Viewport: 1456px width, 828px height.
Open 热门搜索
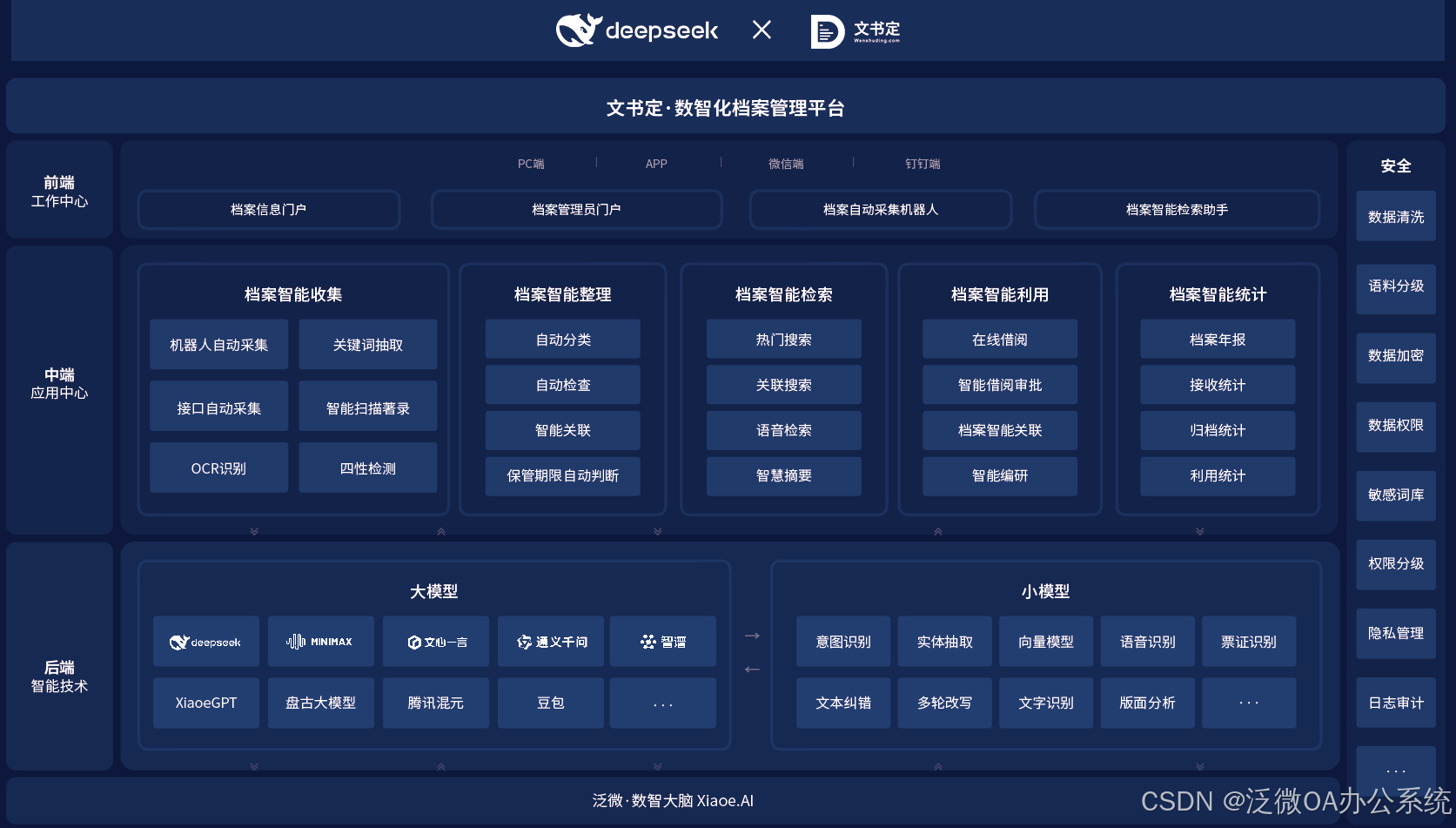[784, 340]
